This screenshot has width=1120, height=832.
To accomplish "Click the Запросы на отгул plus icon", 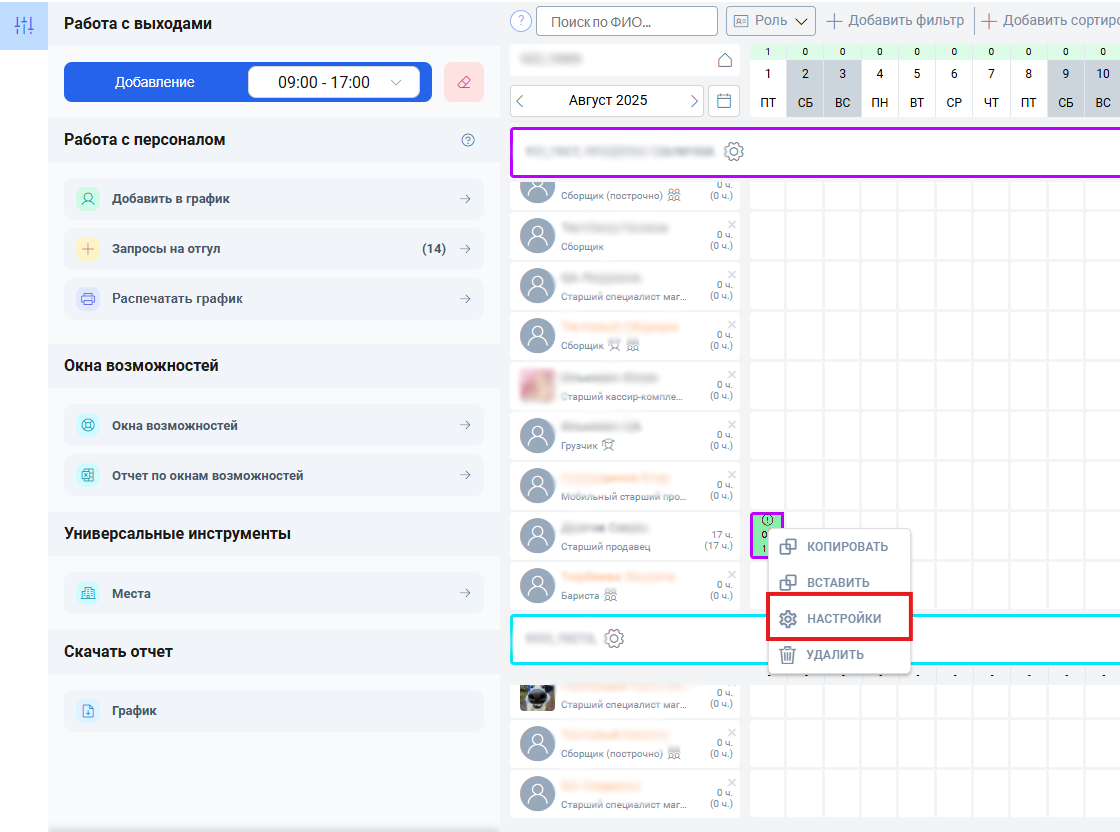I will (x=88, y=249).
